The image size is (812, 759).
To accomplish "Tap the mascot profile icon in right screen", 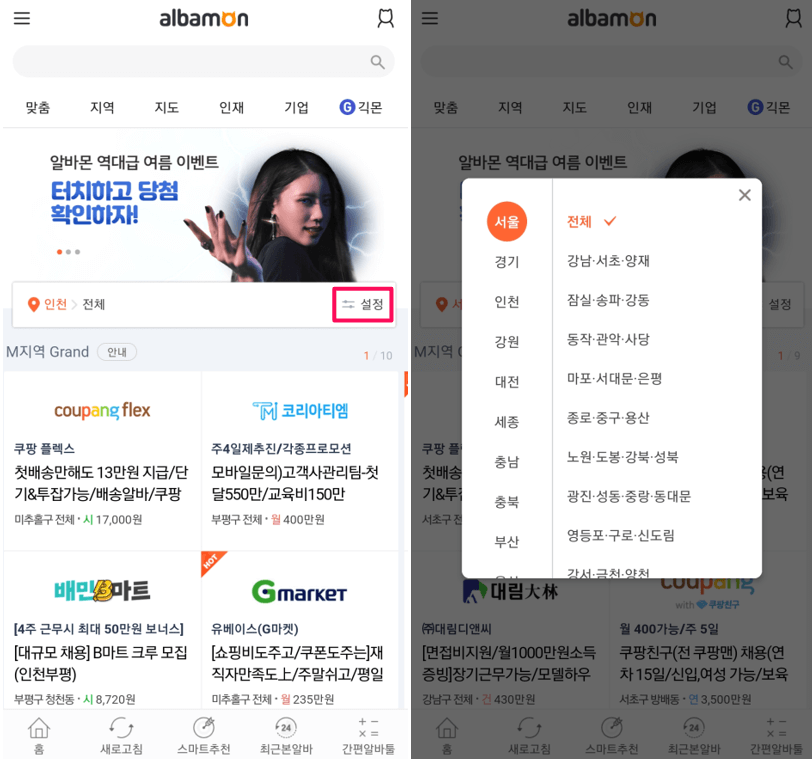I will (x=793, y=19).
